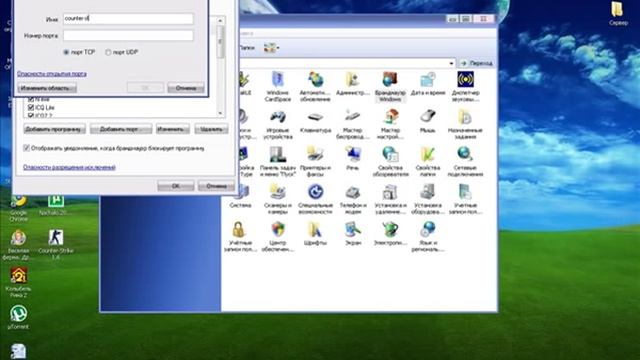Open the Шрифты icon
Viewport: 640px width, 360px height.
pos(315,234)
